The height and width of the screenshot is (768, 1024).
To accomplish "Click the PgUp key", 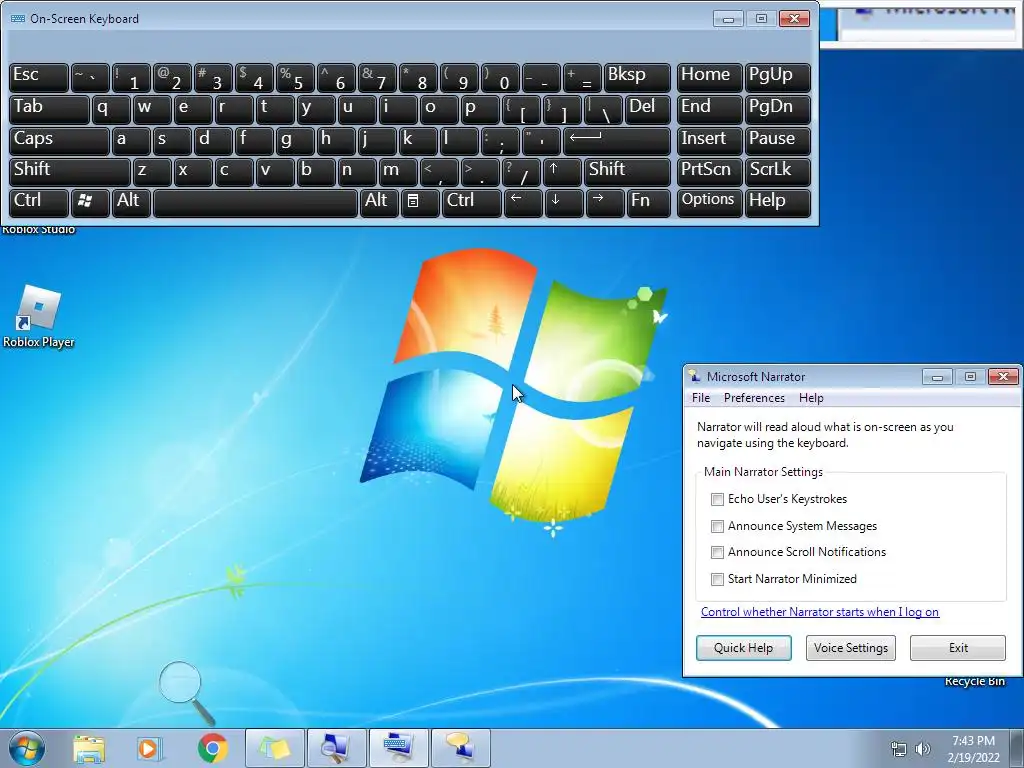I will (x=777, y=77).
